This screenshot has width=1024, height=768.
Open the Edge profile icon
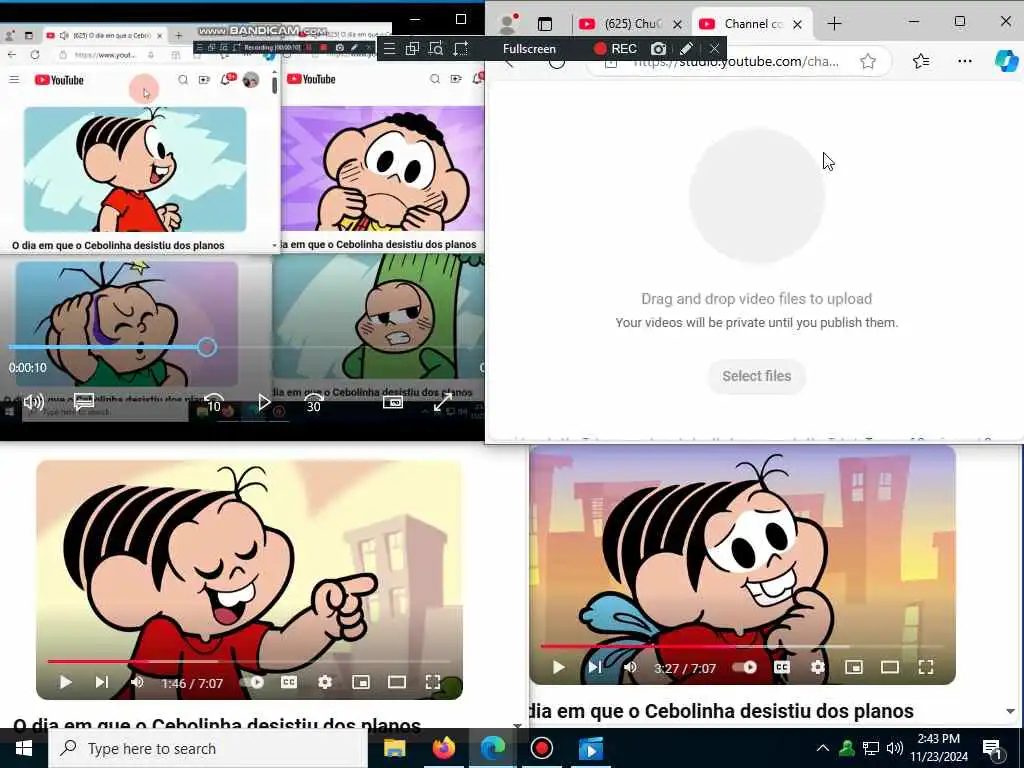[507, 24]
